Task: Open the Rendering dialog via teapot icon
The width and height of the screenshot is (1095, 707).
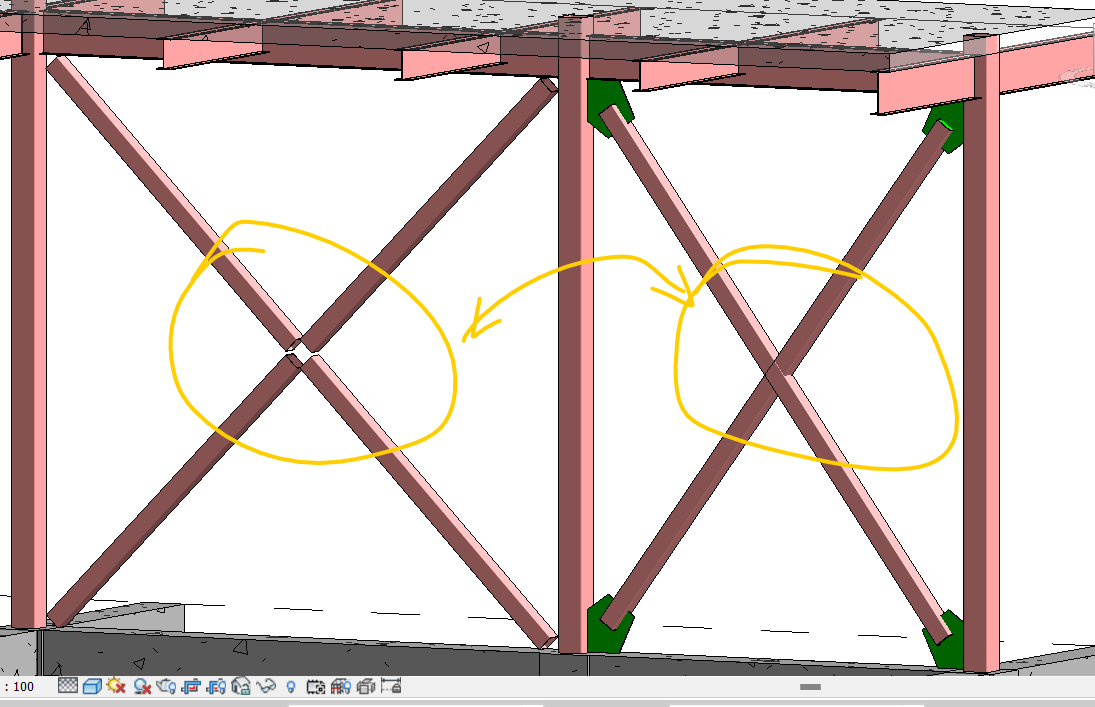Action: [x=165, y=687]
